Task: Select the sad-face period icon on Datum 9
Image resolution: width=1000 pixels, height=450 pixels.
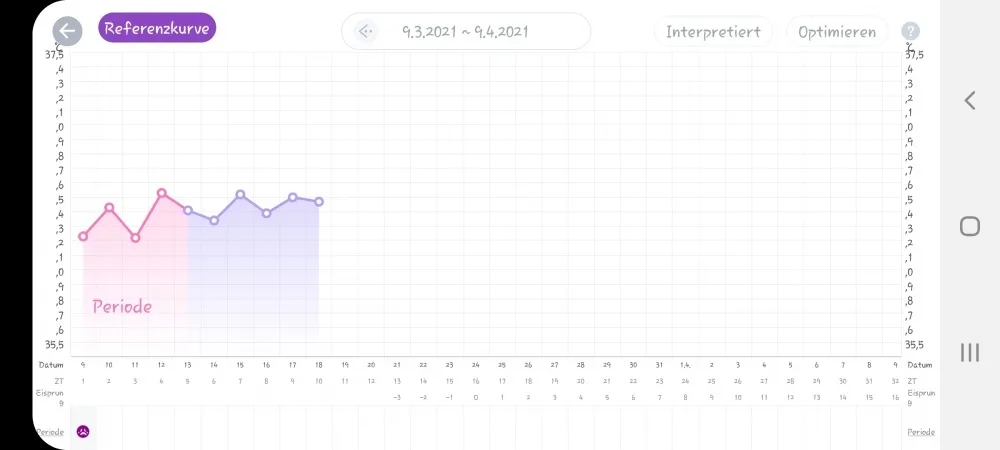Action: [x=83, y=432]
